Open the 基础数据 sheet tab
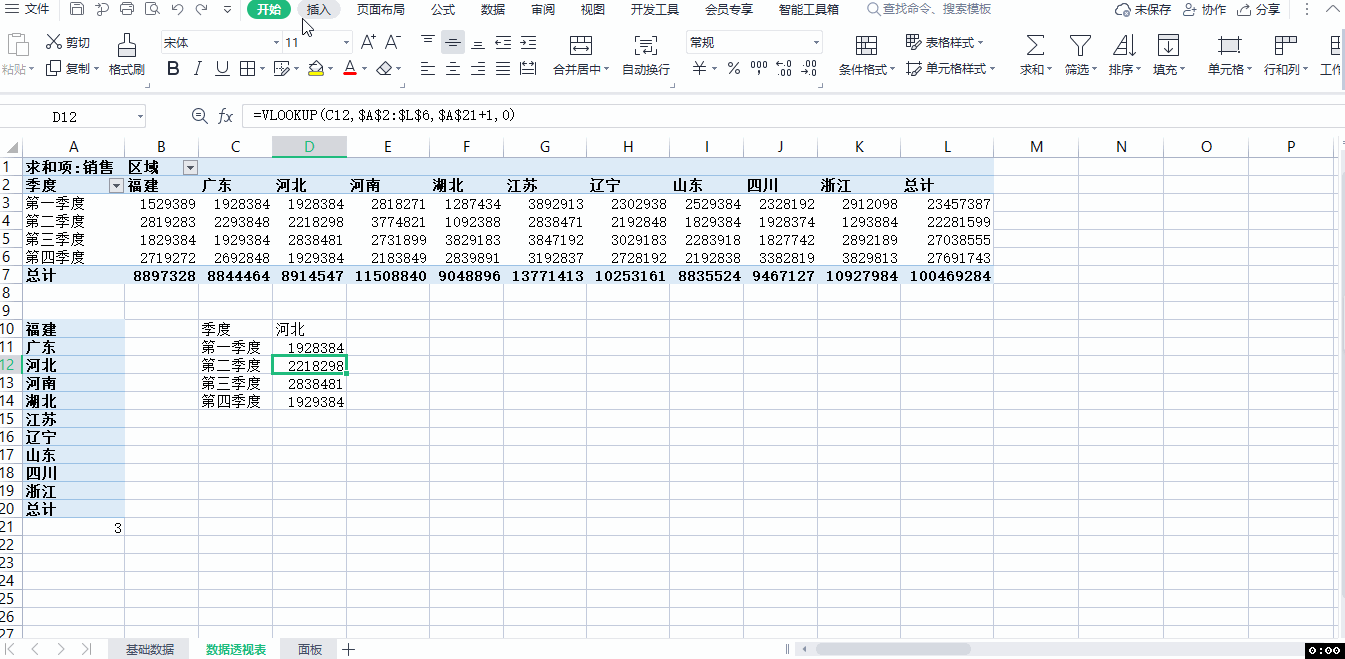The width and height of the screenshot is (1345, 659). [149, 650]
